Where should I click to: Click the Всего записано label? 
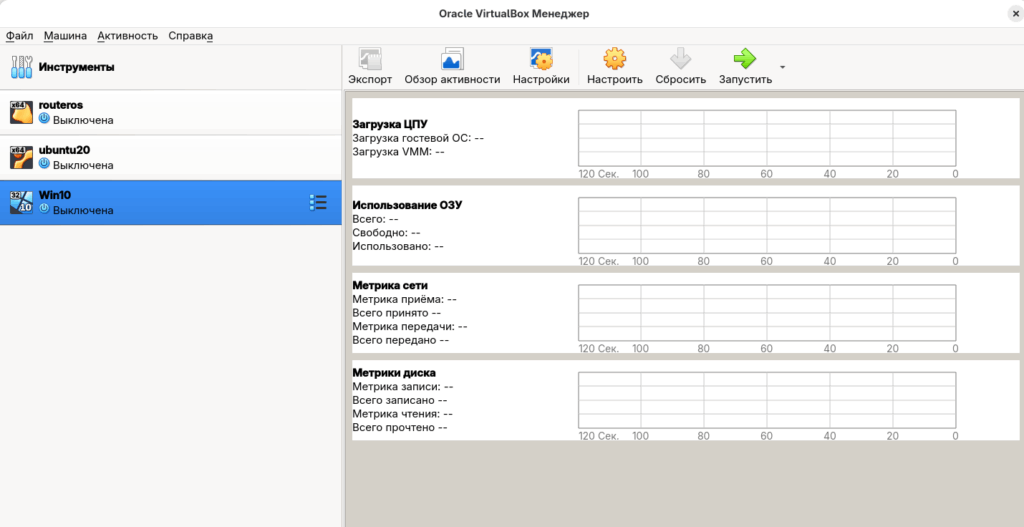(x=400, y=400)
